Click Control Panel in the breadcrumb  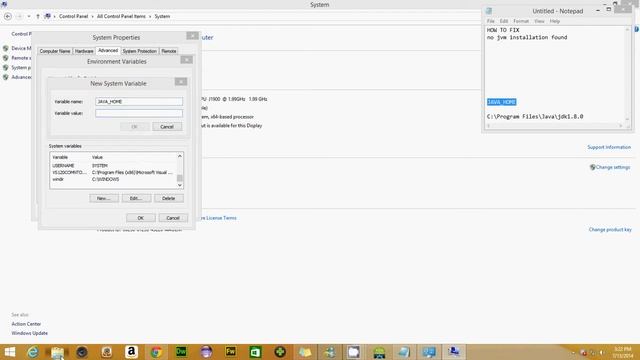pos(73,16)
